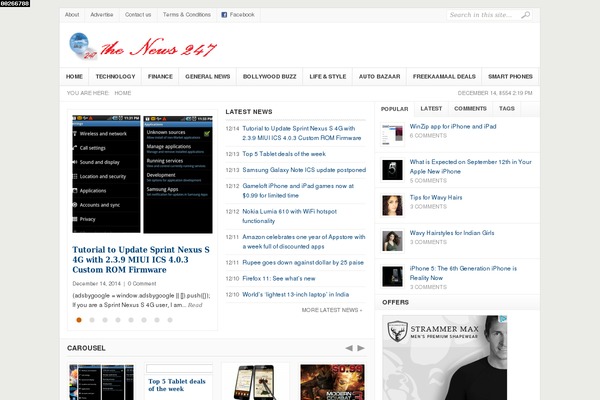Open Amazon Appstore anniversary article
The height and width of the screenshot is (400, 600).
tap(304, 242)
